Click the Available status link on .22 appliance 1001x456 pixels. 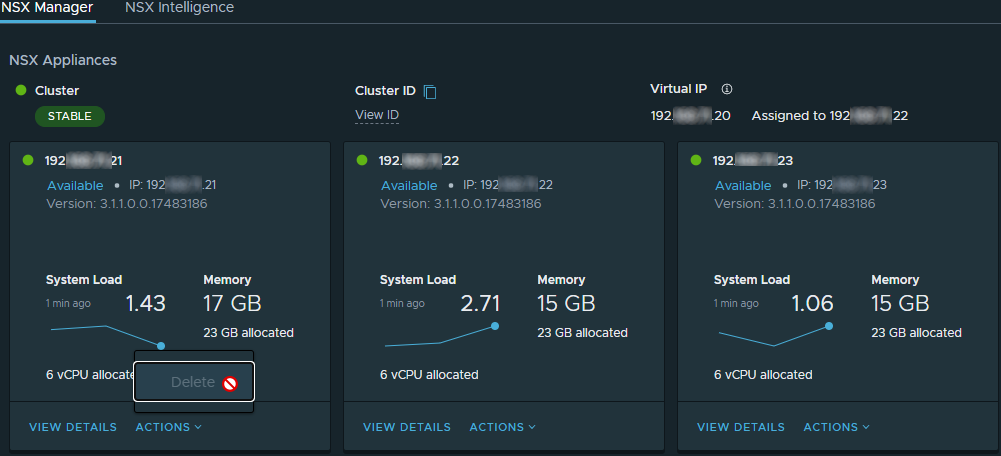(409, 186)
